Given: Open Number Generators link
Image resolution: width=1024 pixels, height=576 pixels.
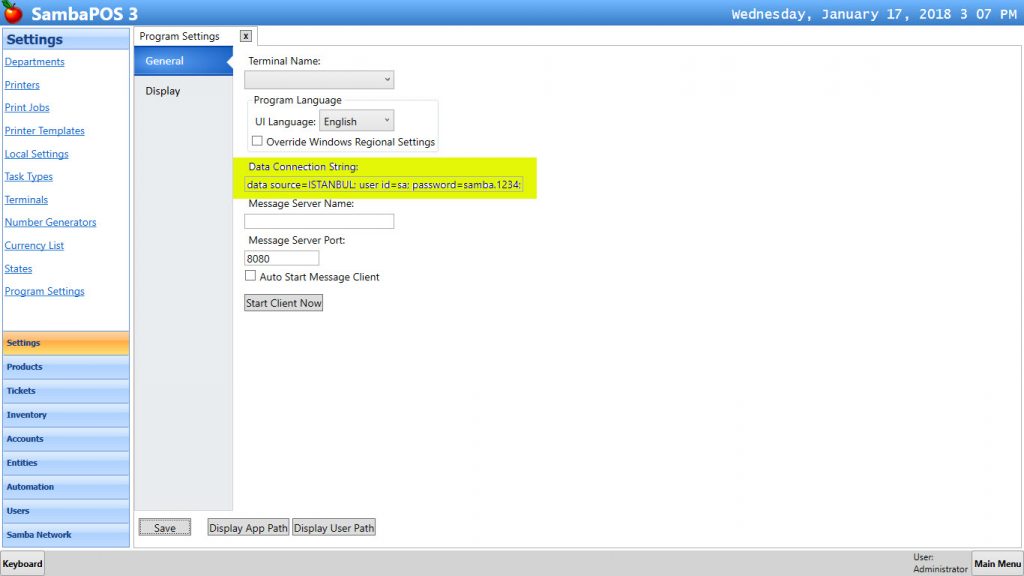Looking at the screenshot, I should tap(50, 222).
